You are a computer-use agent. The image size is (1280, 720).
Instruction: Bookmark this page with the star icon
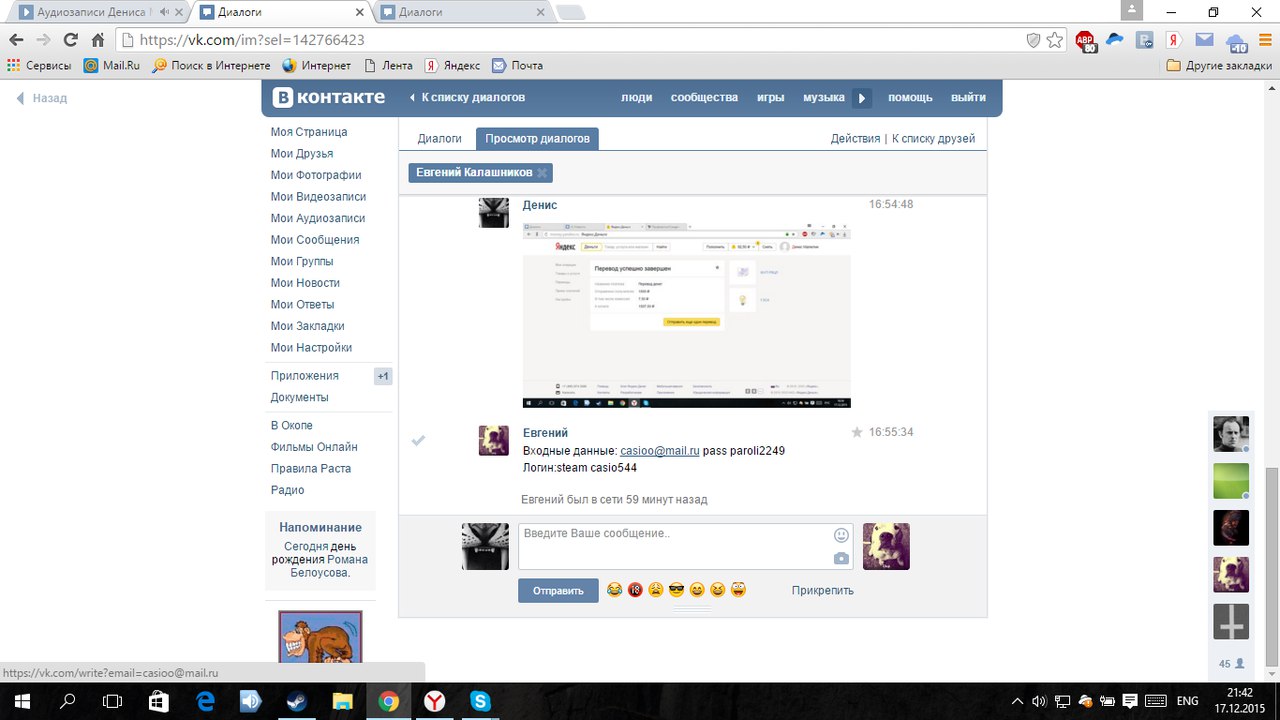tap(1055, 40)
